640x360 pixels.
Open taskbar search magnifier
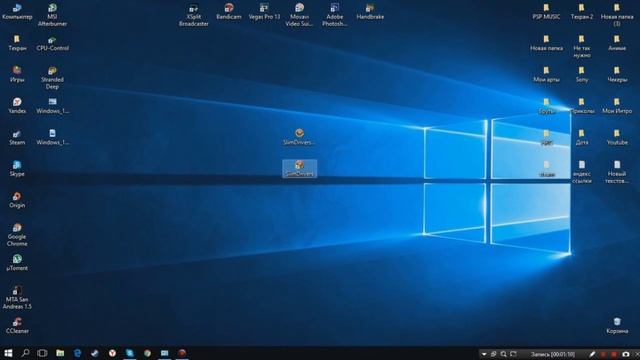pyautogui.click(x=25, y=353)
